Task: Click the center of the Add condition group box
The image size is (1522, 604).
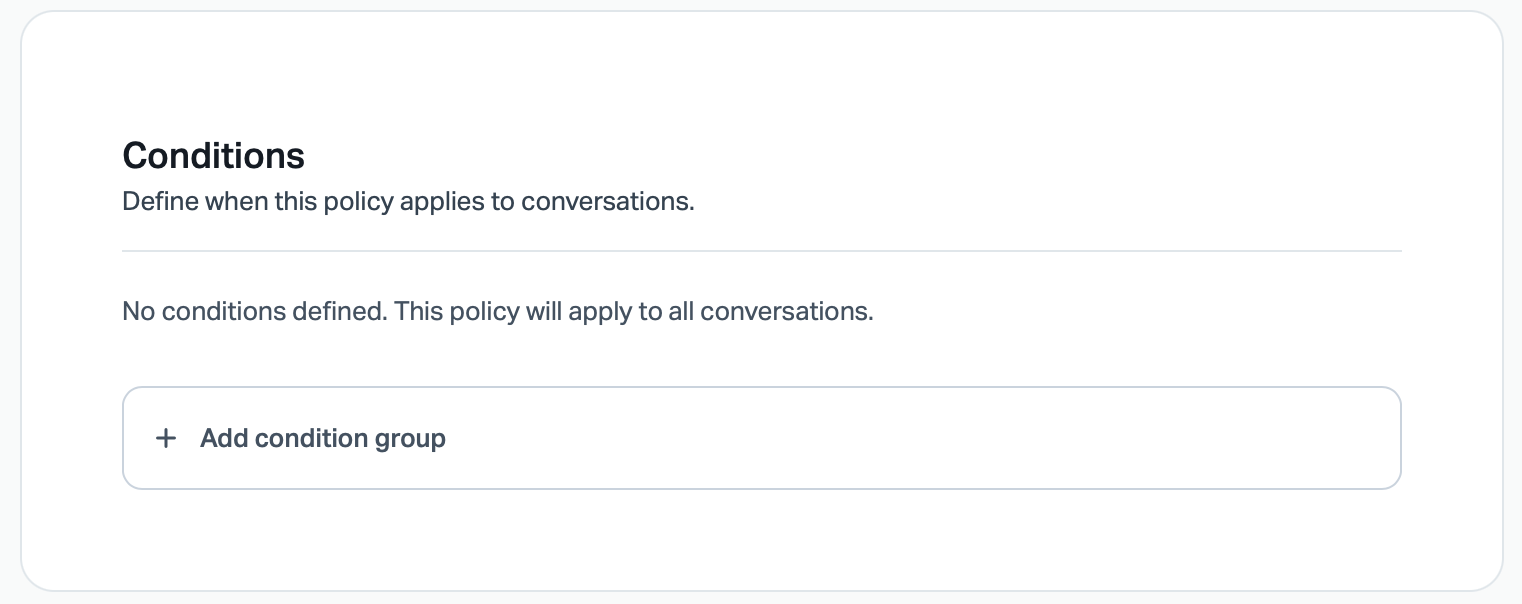Action: pyautogui.click(x=761, y=438)
